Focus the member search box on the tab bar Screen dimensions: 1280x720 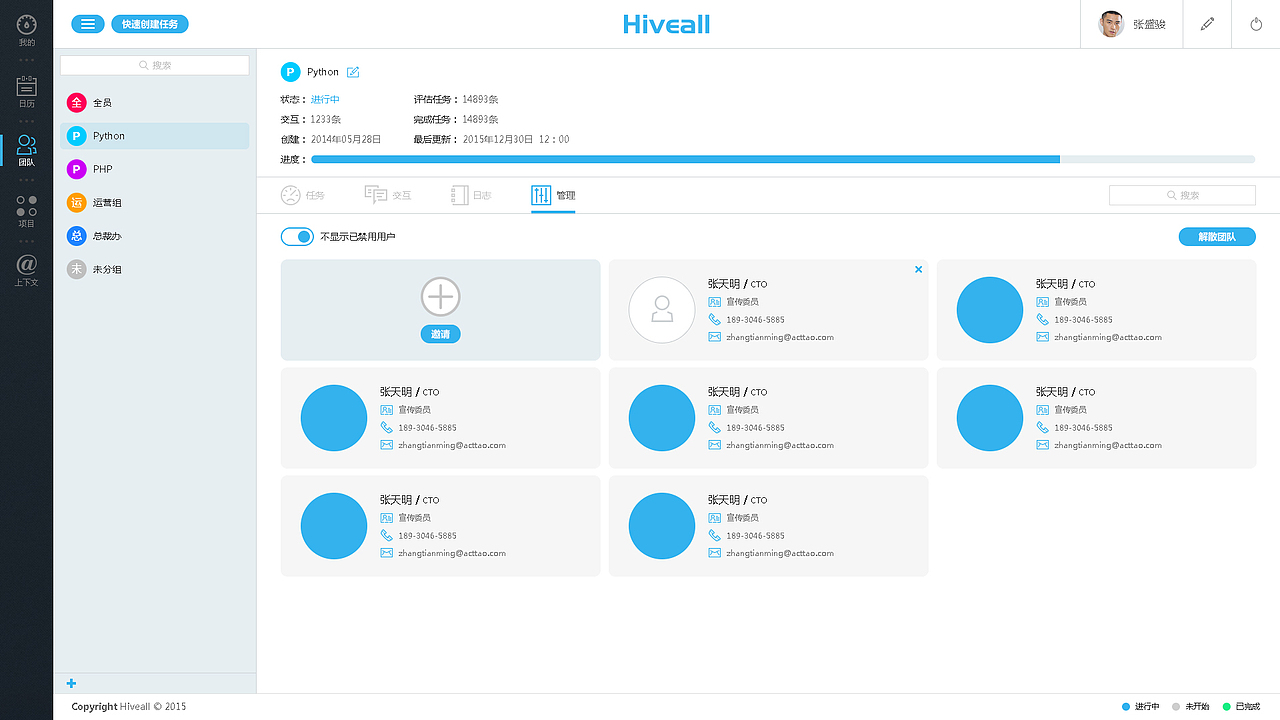[x=1182, y=195]
